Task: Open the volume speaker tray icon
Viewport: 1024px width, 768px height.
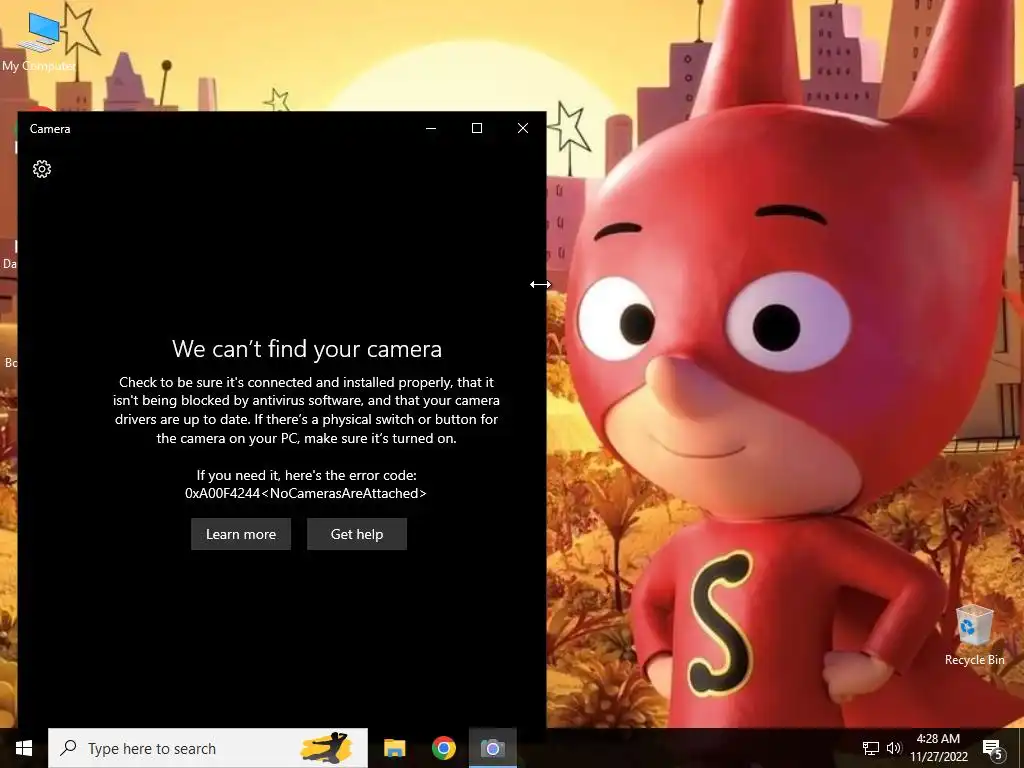Action: (x=894, y=748)
